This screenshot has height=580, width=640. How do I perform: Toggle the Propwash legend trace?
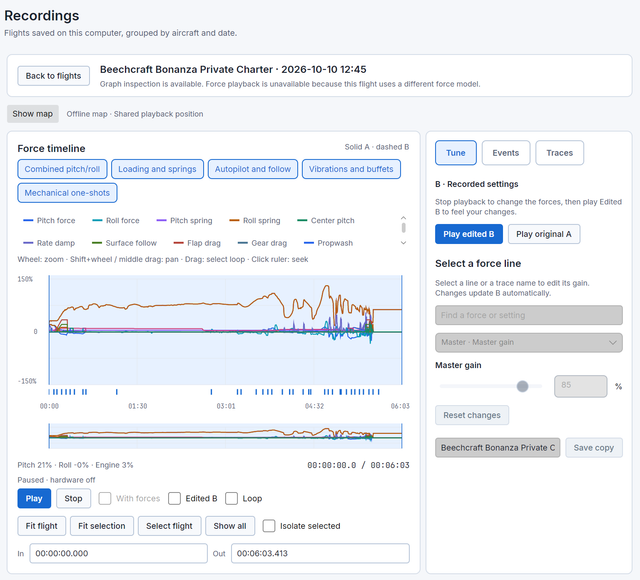click(329, 243)
